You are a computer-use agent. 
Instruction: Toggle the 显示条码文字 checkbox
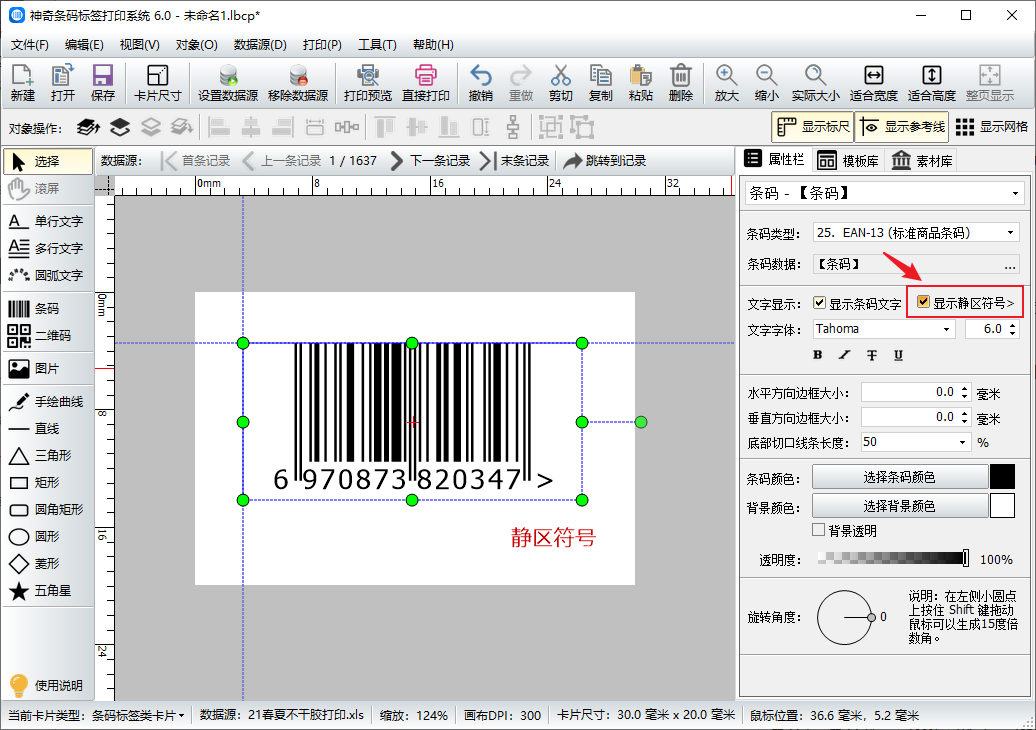(x=820, y=303)
